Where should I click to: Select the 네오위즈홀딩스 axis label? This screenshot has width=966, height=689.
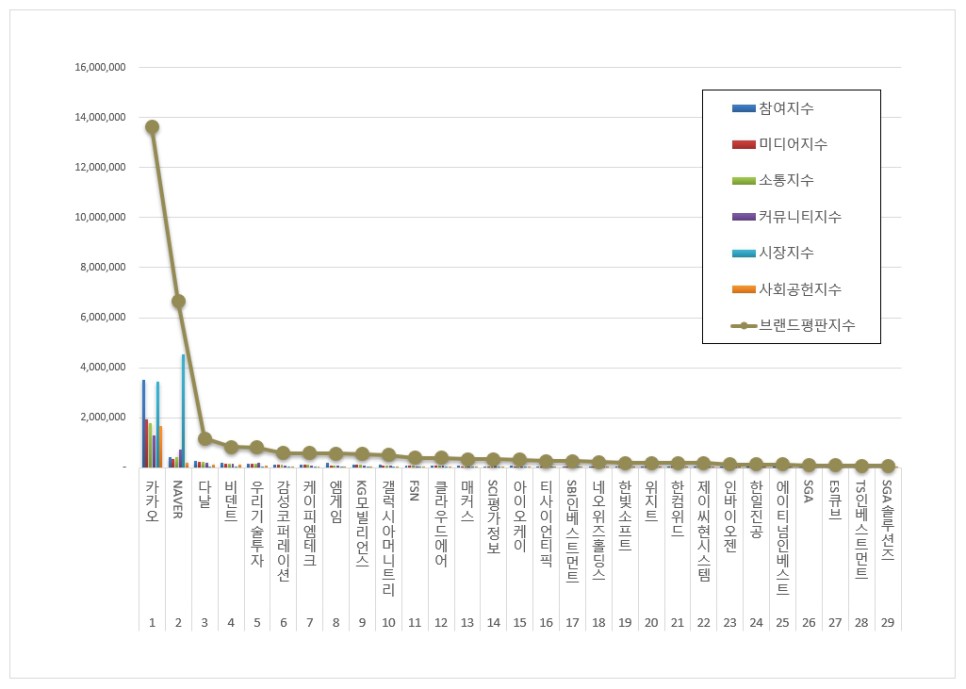598,531
